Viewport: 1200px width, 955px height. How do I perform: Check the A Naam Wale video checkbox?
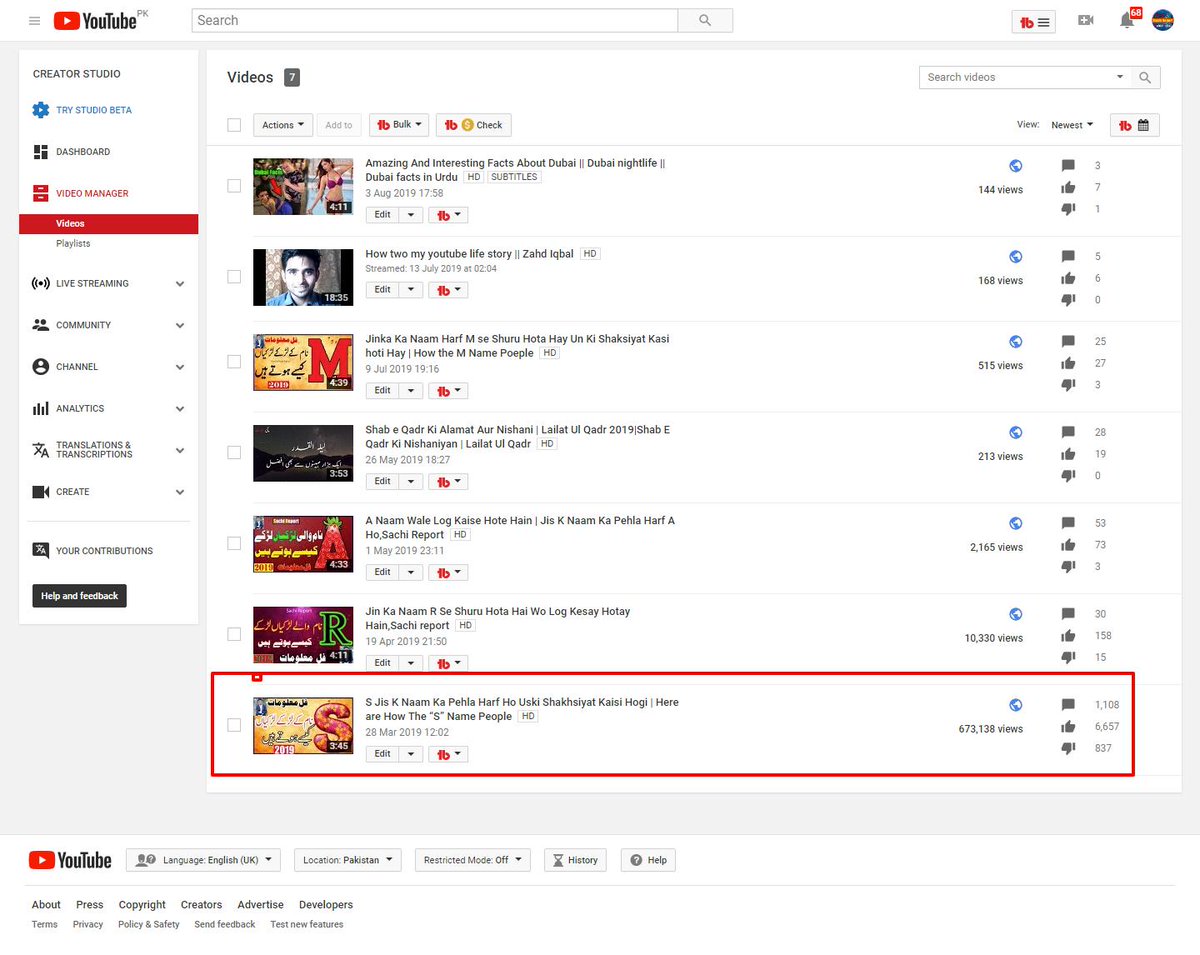234,543
